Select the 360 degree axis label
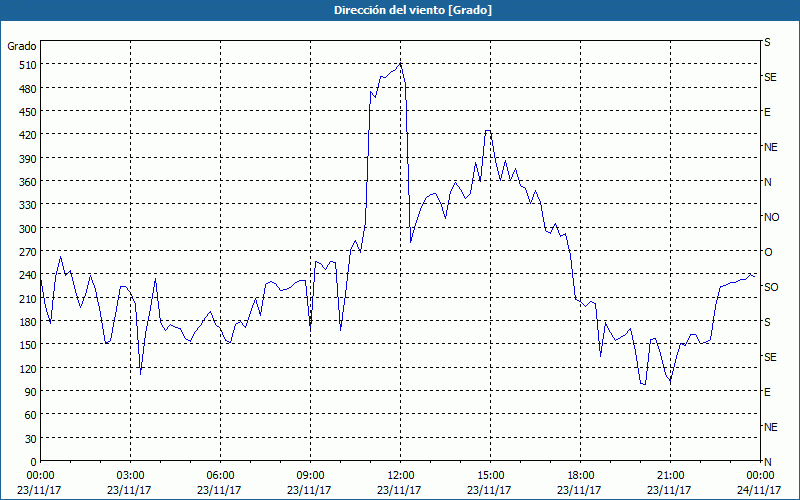 [x=28, y=182]
